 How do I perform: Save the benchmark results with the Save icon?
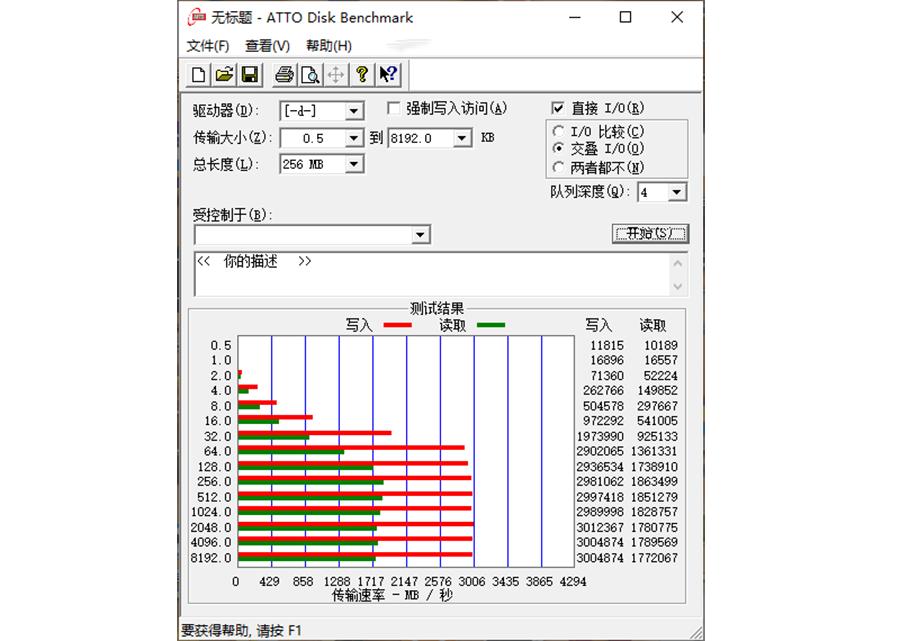coord(249,74)
